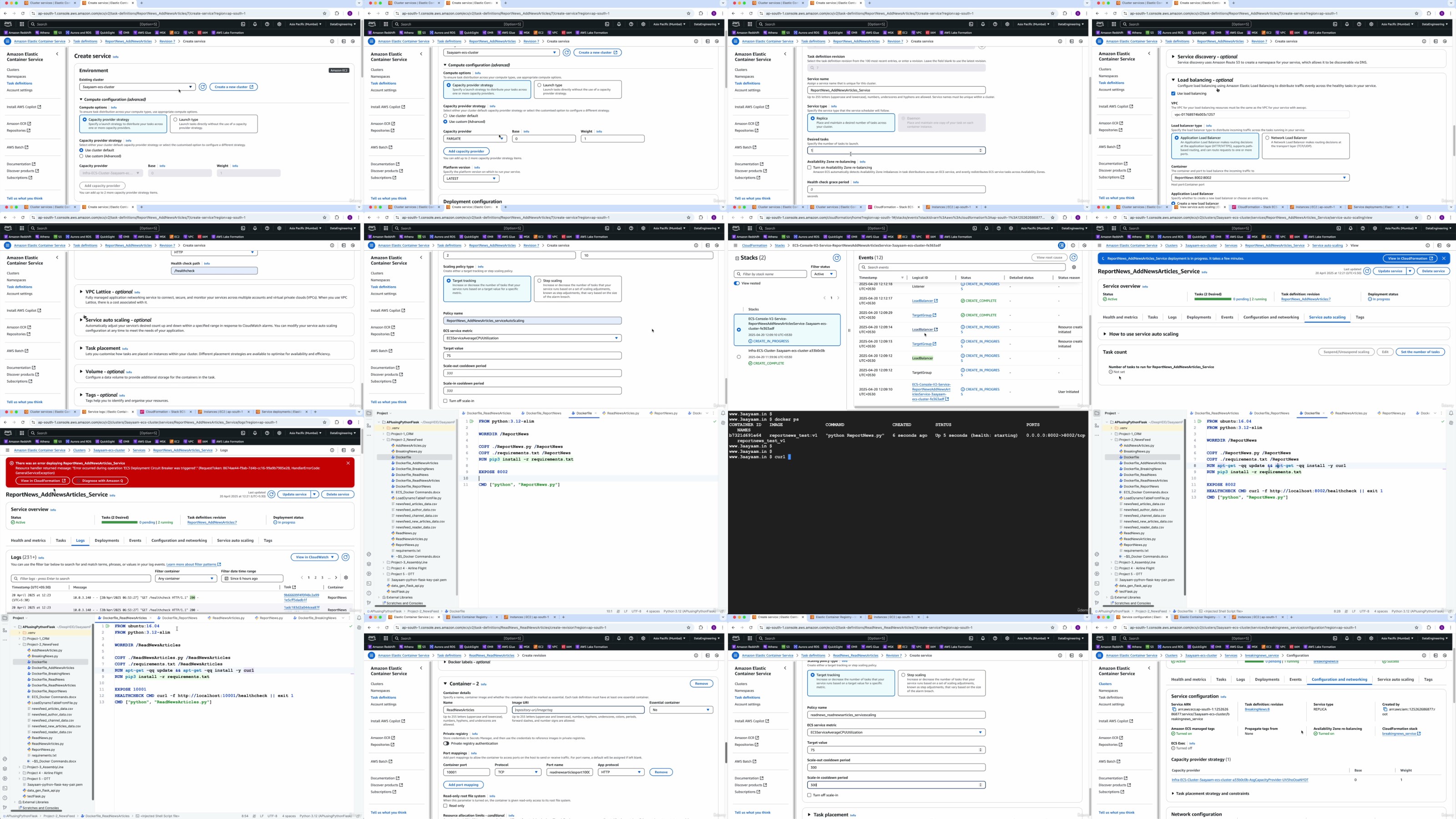Open Platform version LATEST dropdown
The image size is (1456, 819).
point(471,179)
